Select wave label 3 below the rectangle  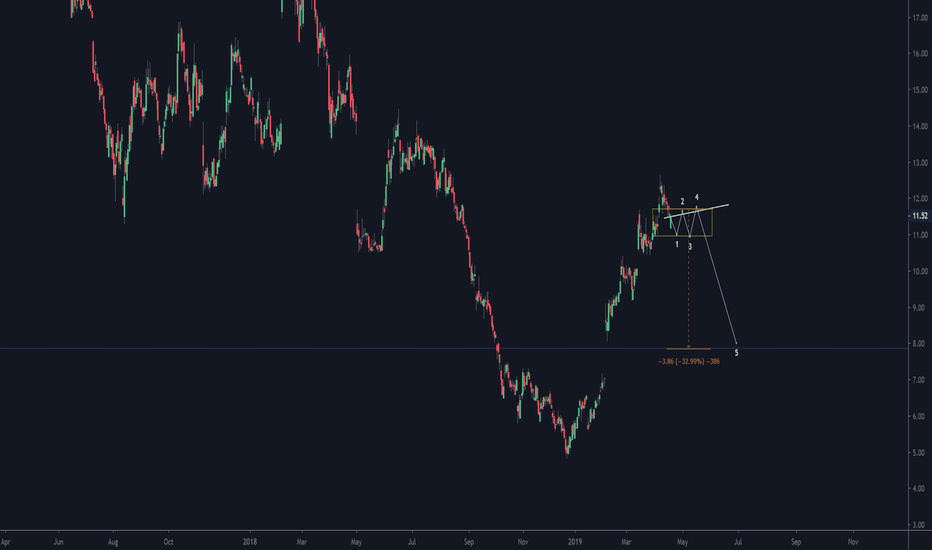coord(690,247)
